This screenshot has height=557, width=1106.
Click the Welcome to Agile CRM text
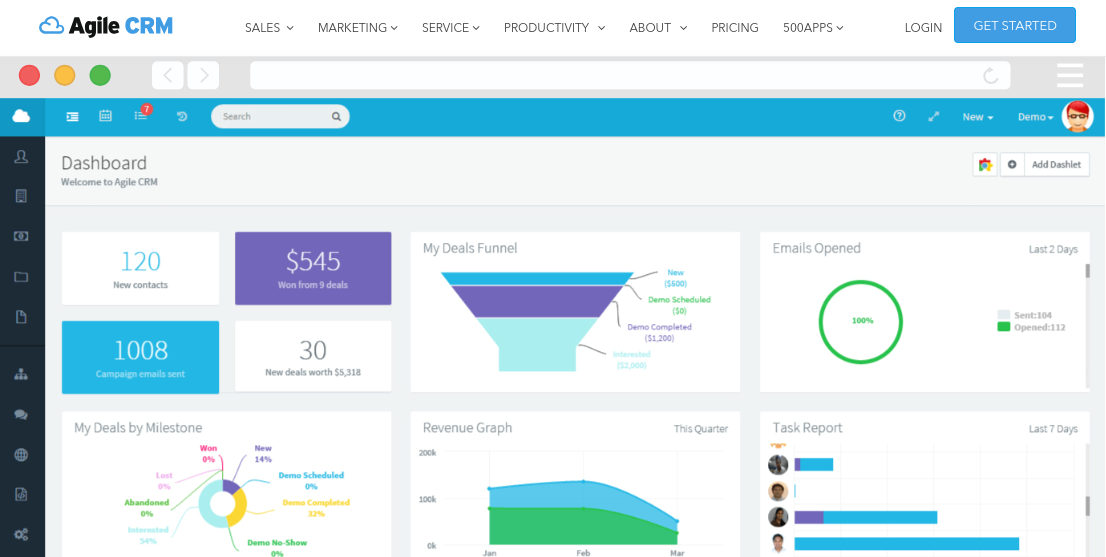pyautogui.click(x=109, y=182)
